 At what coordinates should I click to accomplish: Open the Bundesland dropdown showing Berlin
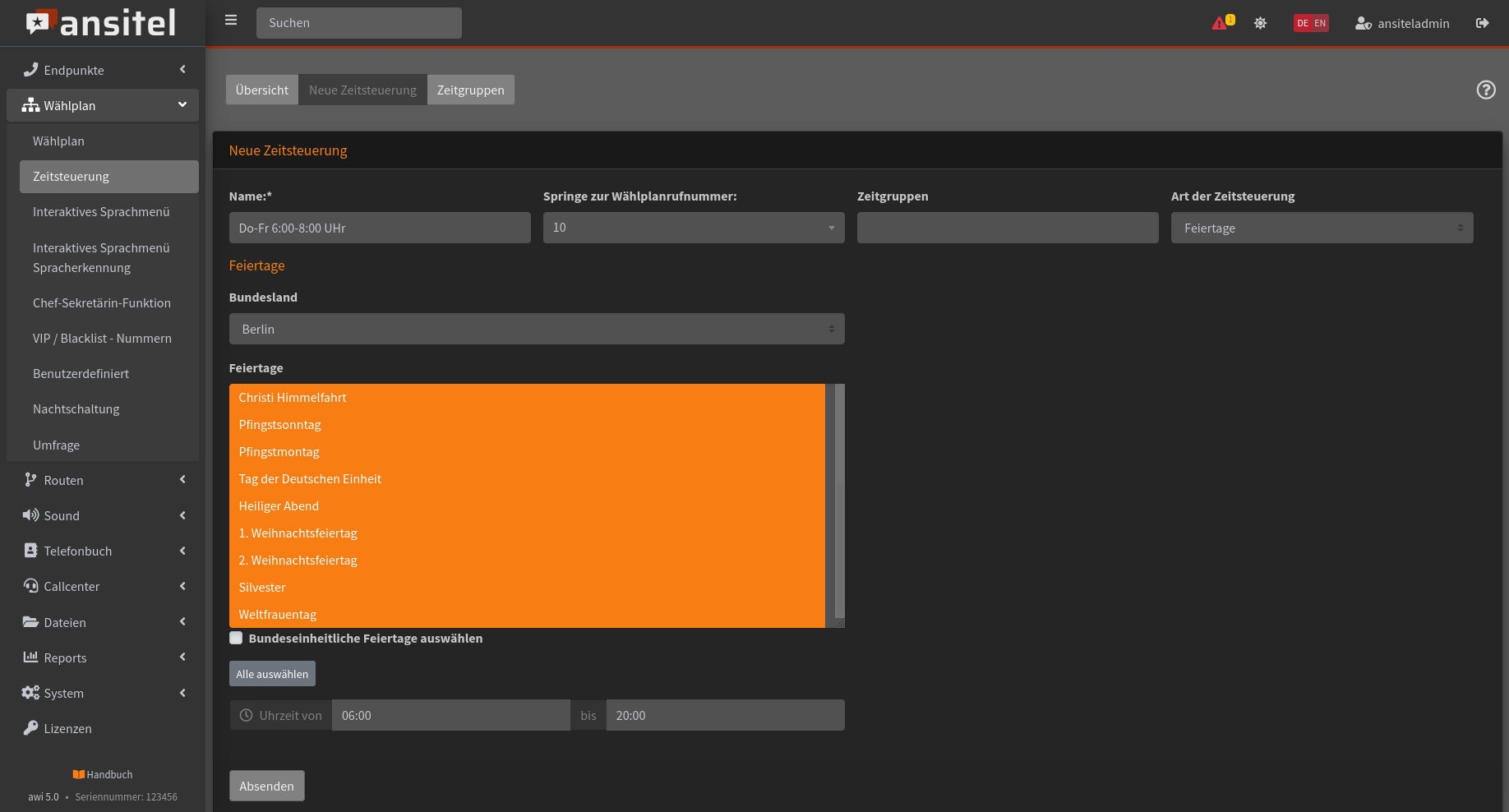pyautogui.click(x=536, y=329)
